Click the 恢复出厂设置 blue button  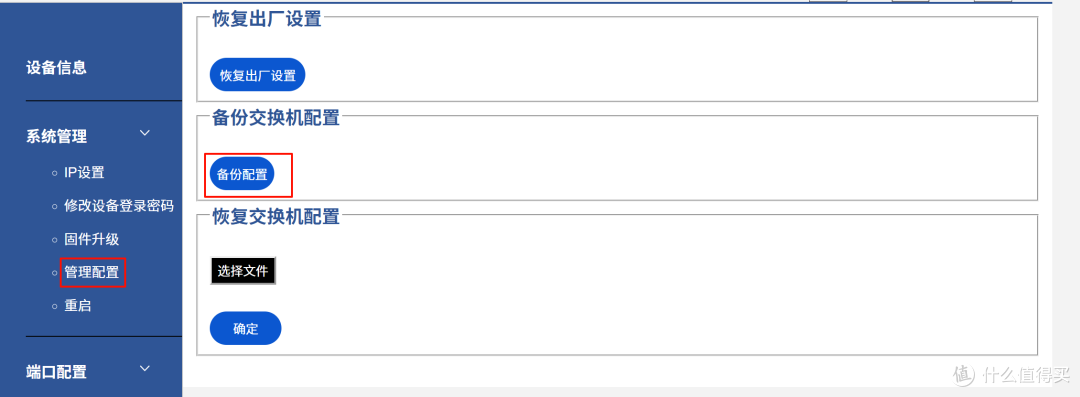pyautogui.click(x=257, y=75)
